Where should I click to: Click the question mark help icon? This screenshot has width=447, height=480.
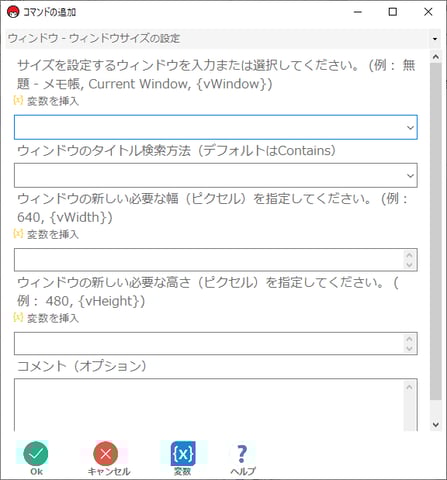point(242,453)
